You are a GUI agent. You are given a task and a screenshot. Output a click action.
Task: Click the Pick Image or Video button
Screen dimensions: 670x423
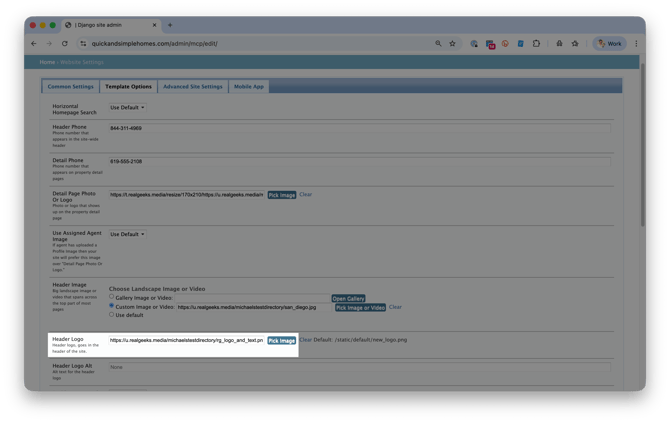tap(360, 308)
